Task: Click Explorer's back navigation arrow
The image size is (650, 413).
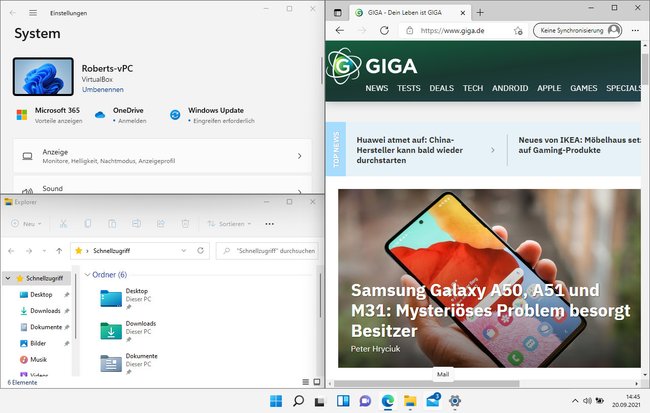Action: point(11,251)
